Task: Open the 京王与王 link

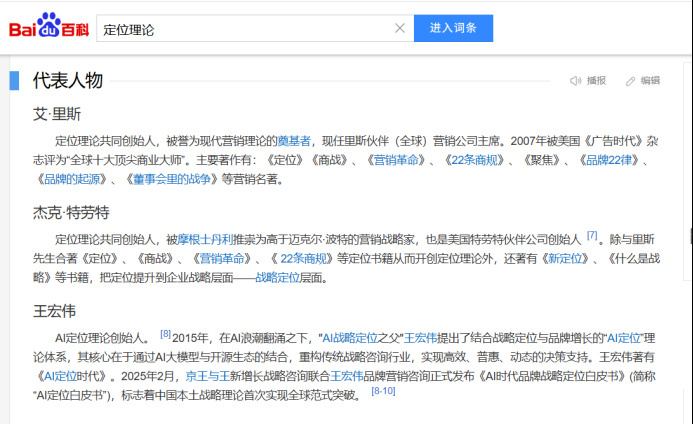Action: [x=208, y=376]
